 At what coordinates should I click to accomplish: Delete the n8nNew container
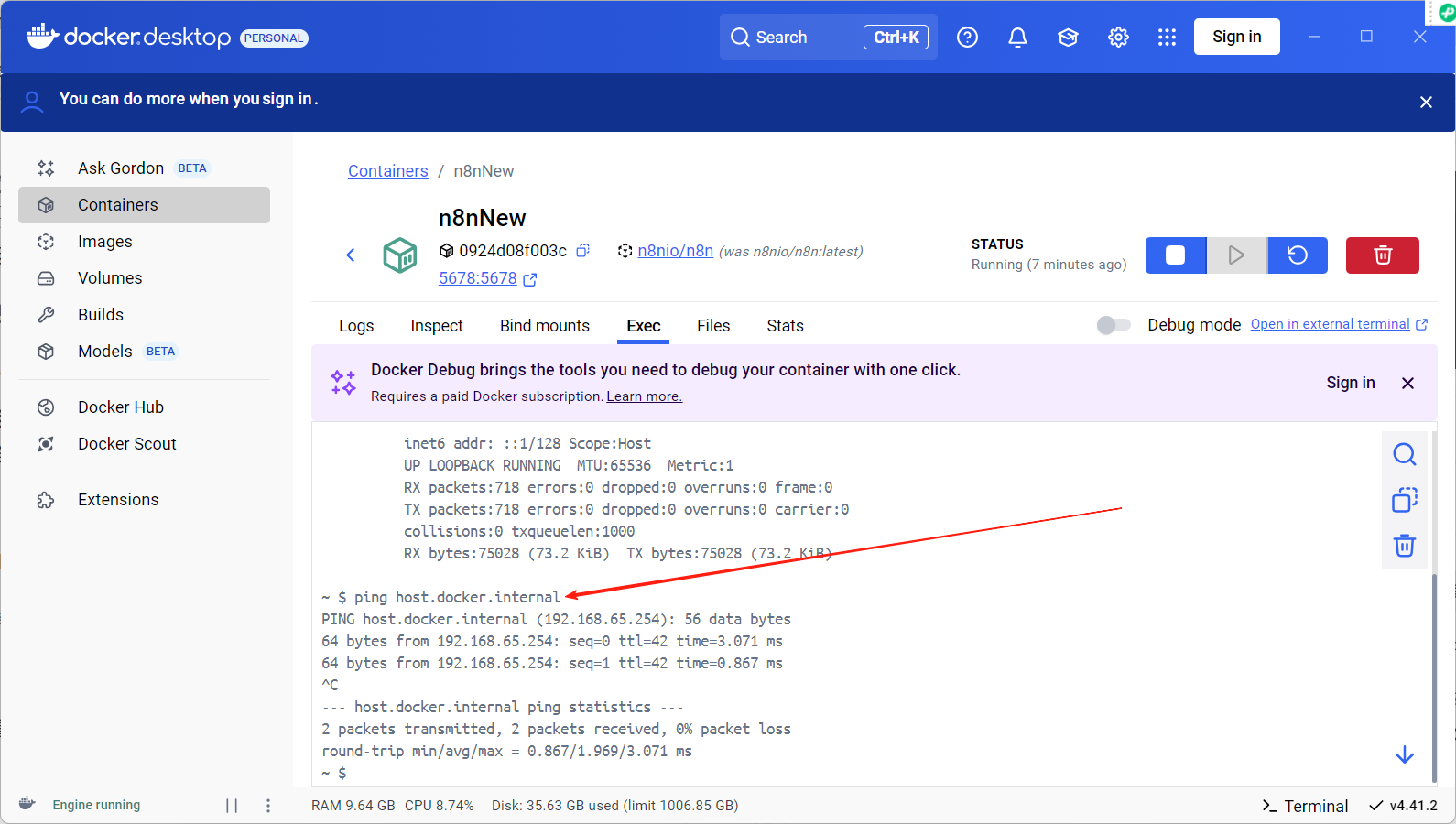point(1383,255)
